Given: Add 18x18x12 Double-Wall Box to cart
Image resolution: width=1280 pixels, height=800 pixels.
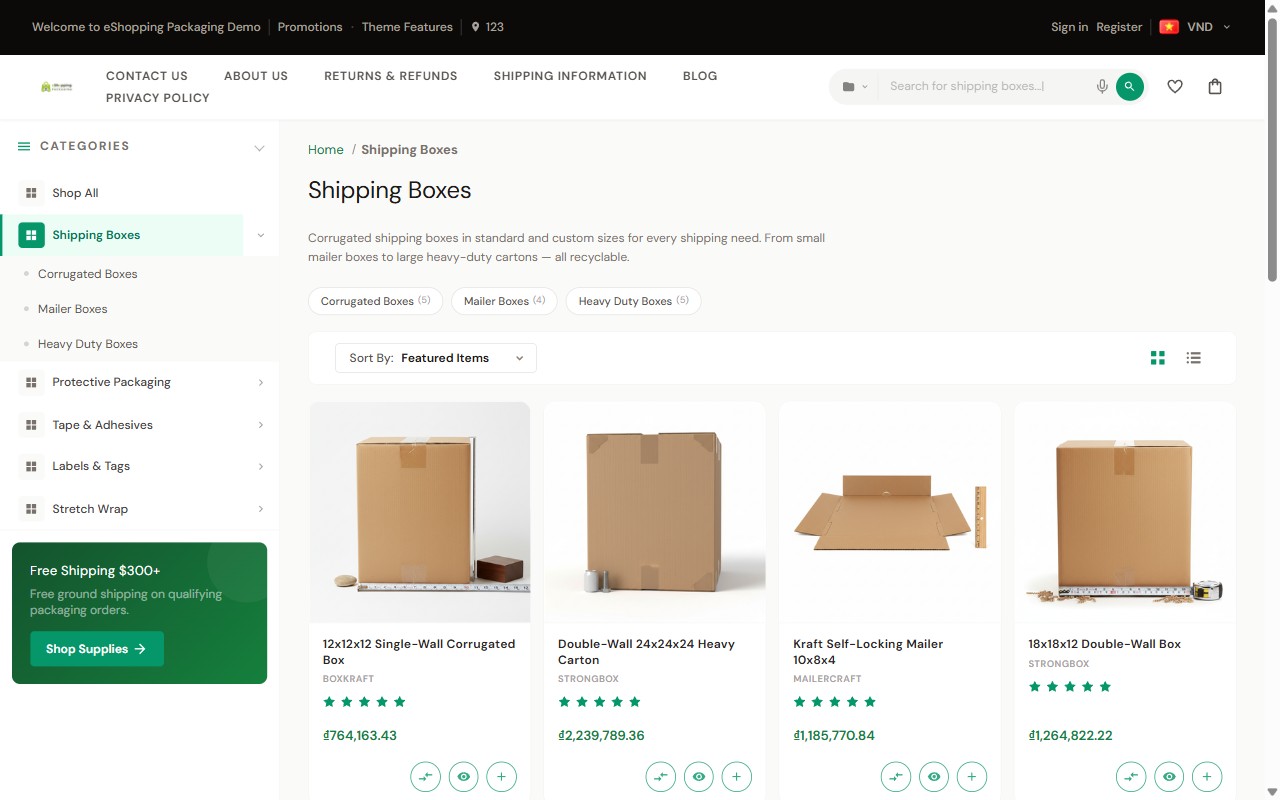Looking at the screenshot, I should (1207, 776).
